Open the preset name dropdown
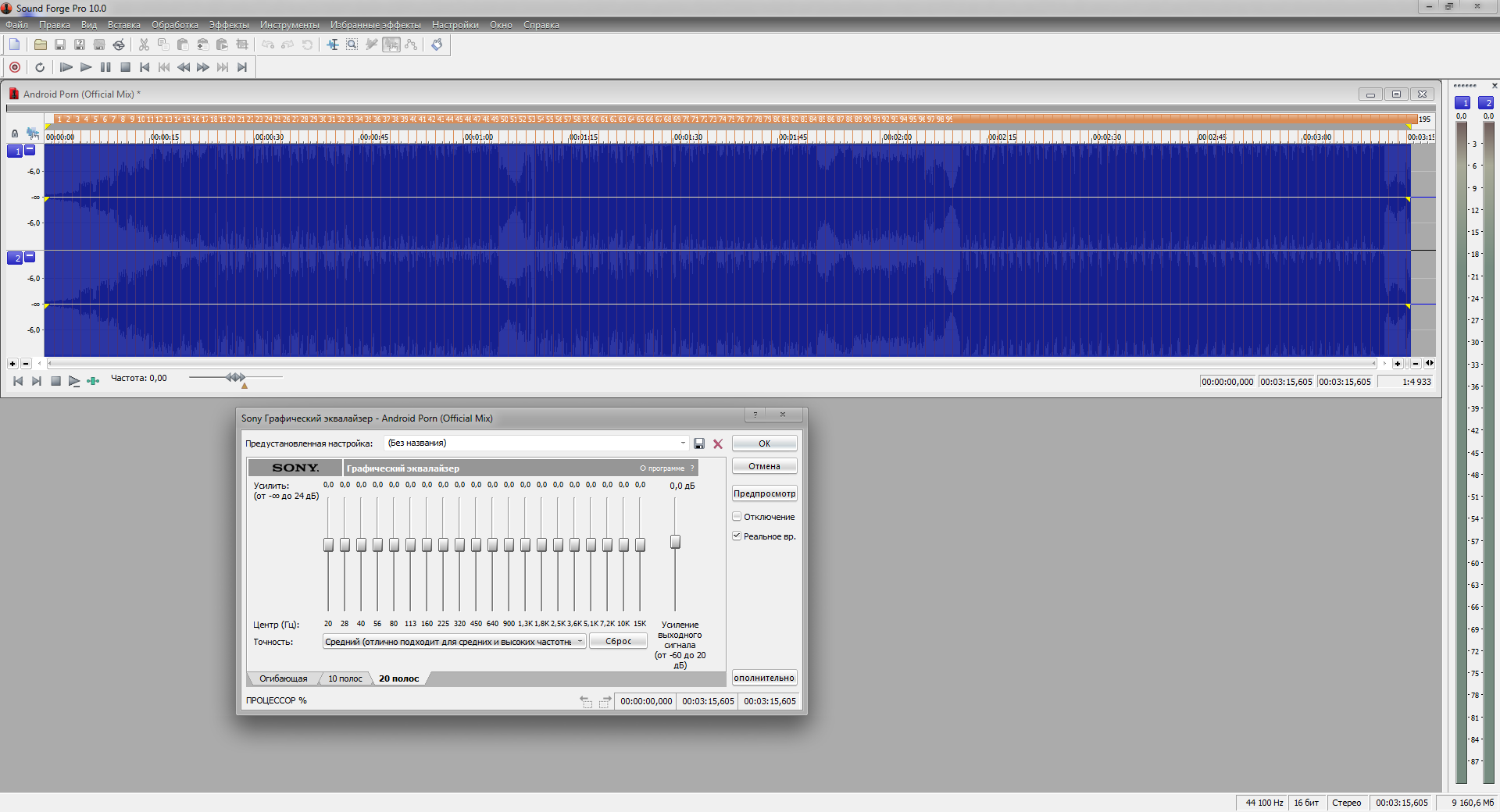The image size is (1500, 812). (683, 443)
